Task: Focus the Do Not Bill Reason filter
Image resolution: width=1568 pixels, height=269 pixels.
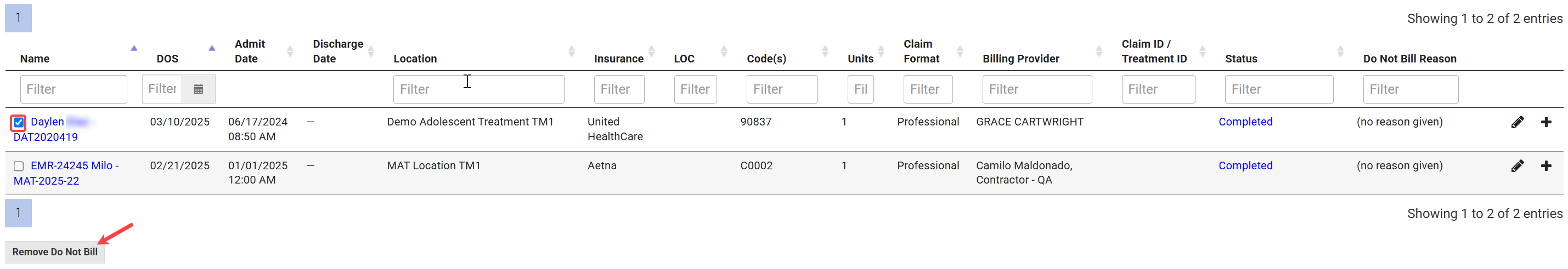Action: [1411, 89]
